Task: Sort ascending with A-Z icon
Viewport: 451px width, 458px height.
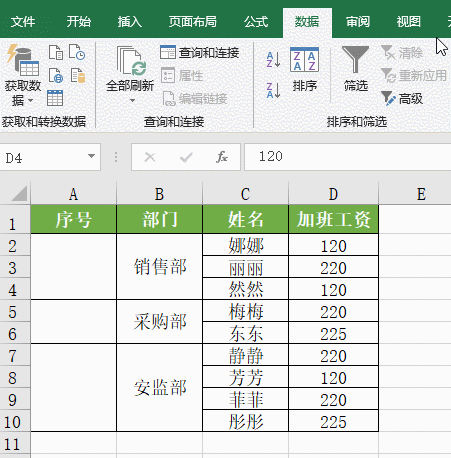Action: [x=273, y=59]
